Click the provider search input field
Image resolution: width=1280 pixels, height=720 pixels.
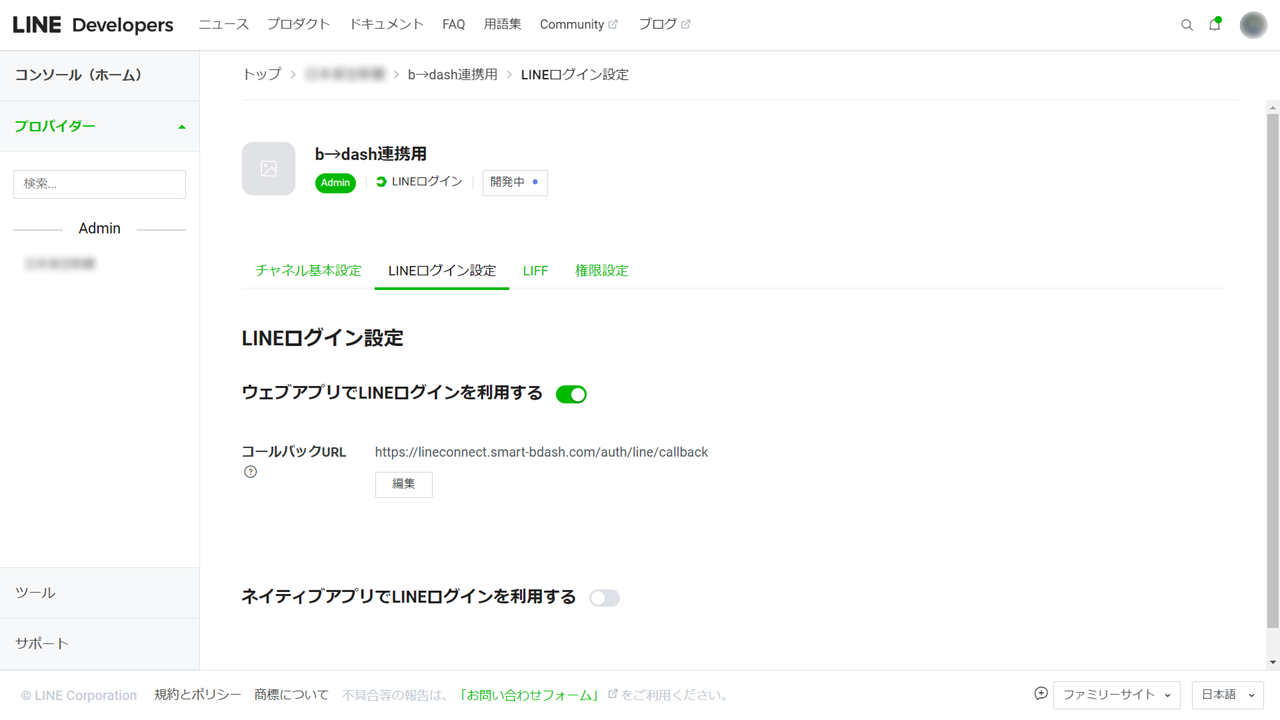100,184
